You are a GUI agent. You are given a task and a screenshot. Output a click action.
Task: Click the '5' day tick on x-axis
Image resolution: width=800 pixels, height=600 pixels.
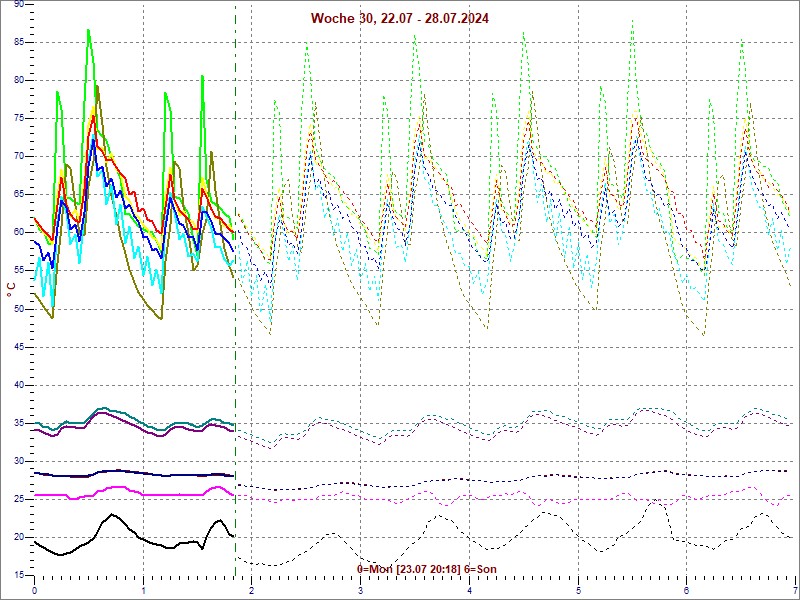[x=578, y=590]
